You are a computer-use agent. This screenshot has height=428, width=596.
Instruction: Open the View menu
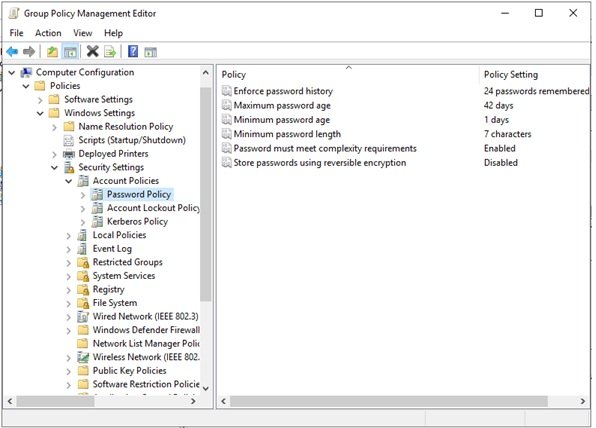(x=82, y=33)
